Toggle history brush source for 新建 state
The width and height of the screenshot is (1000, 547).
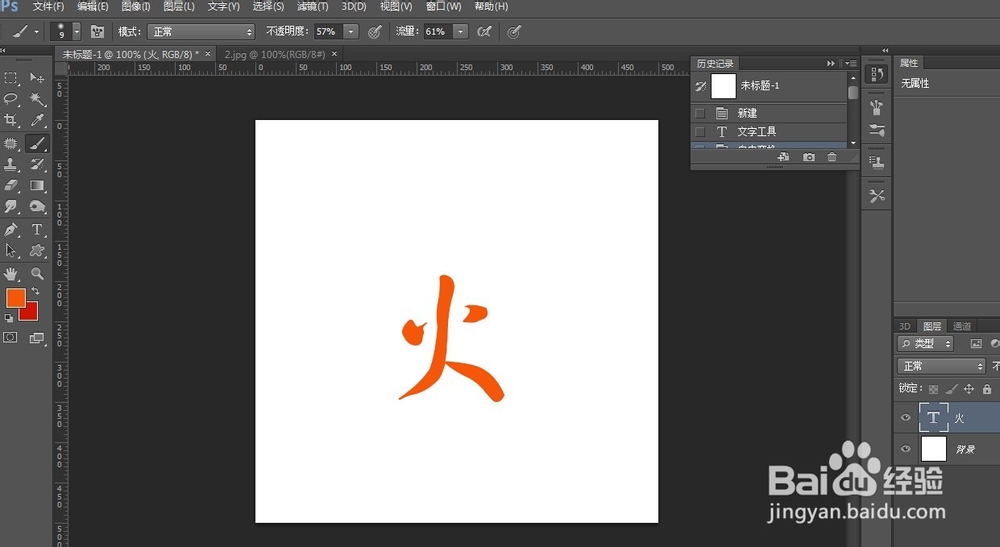tap(700, 113)
